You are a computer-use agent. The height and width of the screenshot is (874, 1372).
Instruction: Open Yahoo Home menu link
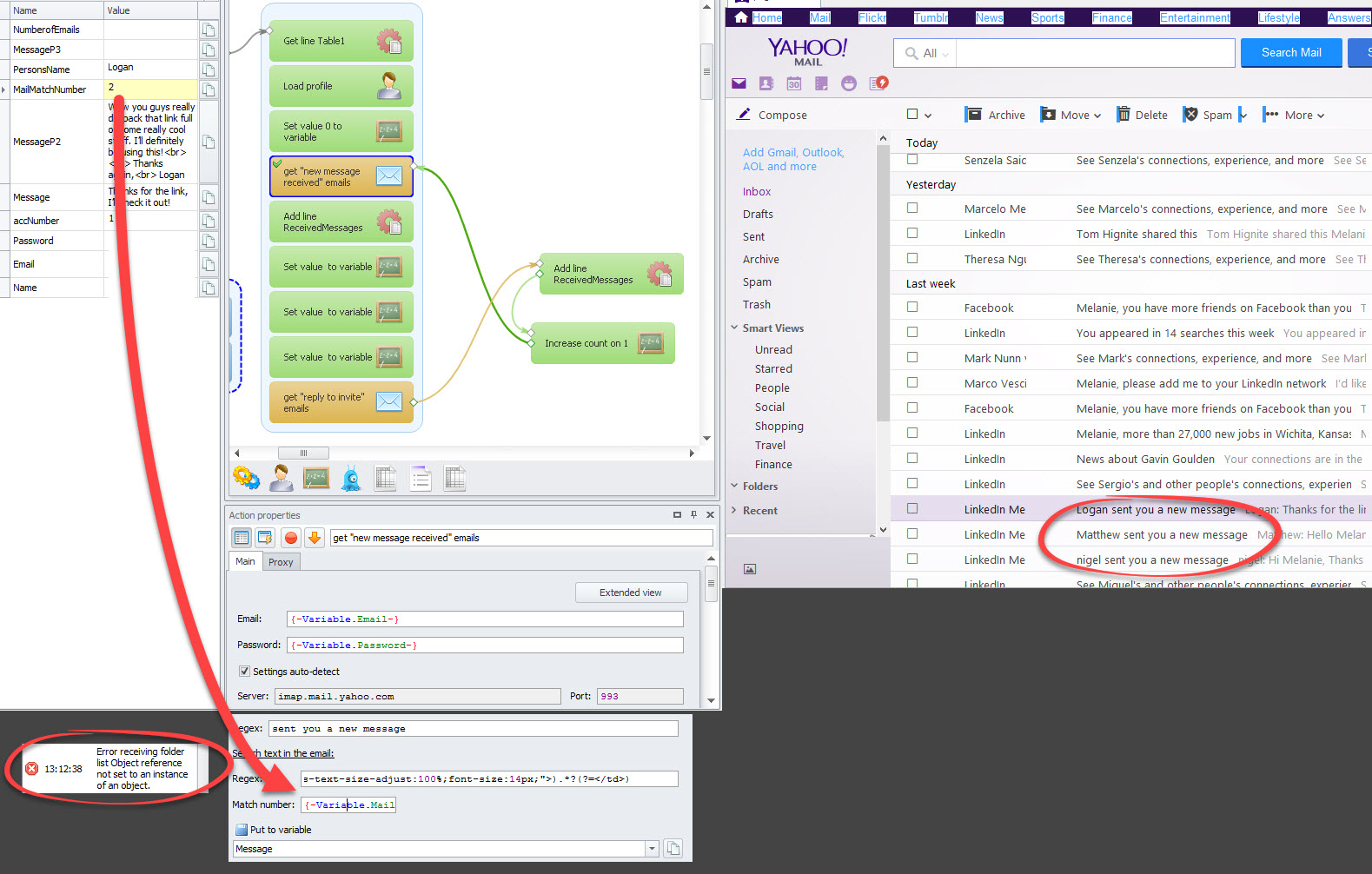point(766,17)
